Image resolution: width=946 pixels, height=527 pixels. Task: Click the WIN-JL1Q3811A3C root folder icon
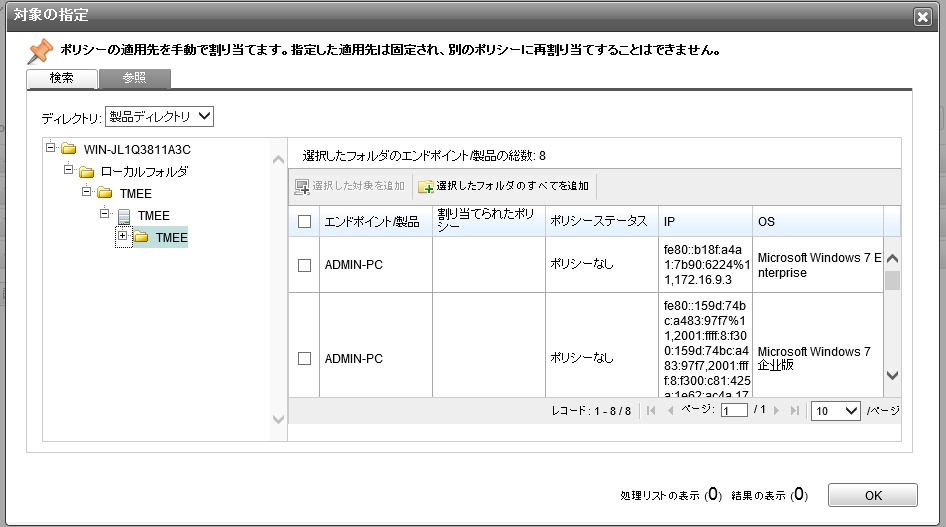[x=68, y=149]
